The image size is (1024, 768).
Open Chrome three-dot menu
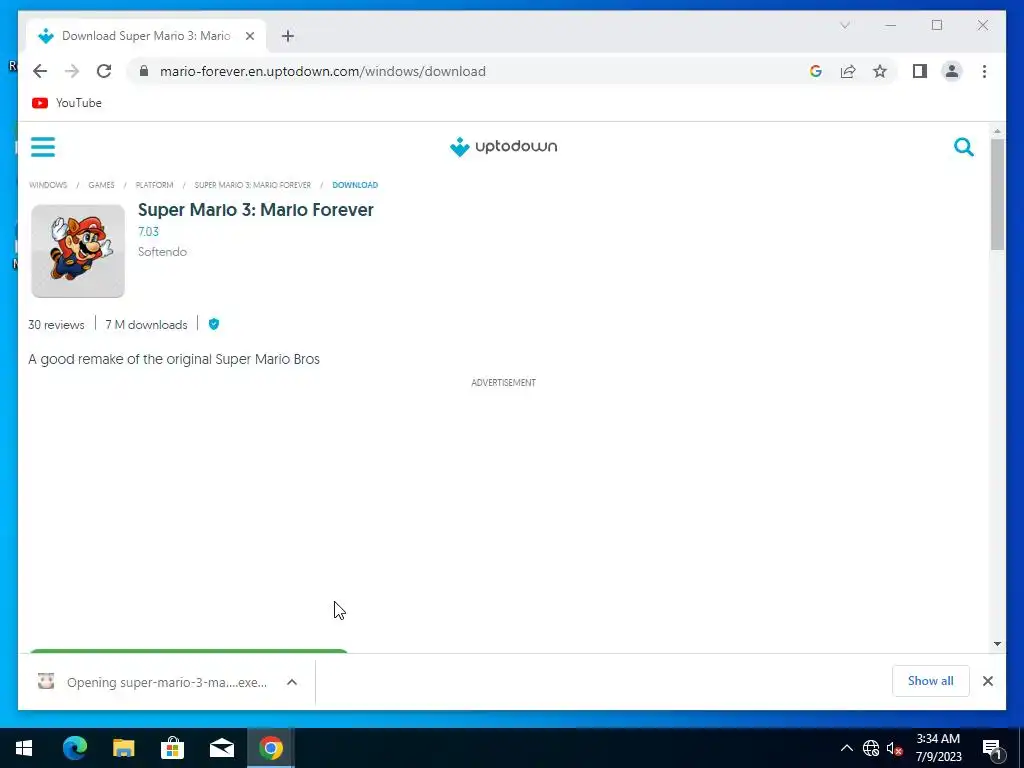(x=984, y=71)
